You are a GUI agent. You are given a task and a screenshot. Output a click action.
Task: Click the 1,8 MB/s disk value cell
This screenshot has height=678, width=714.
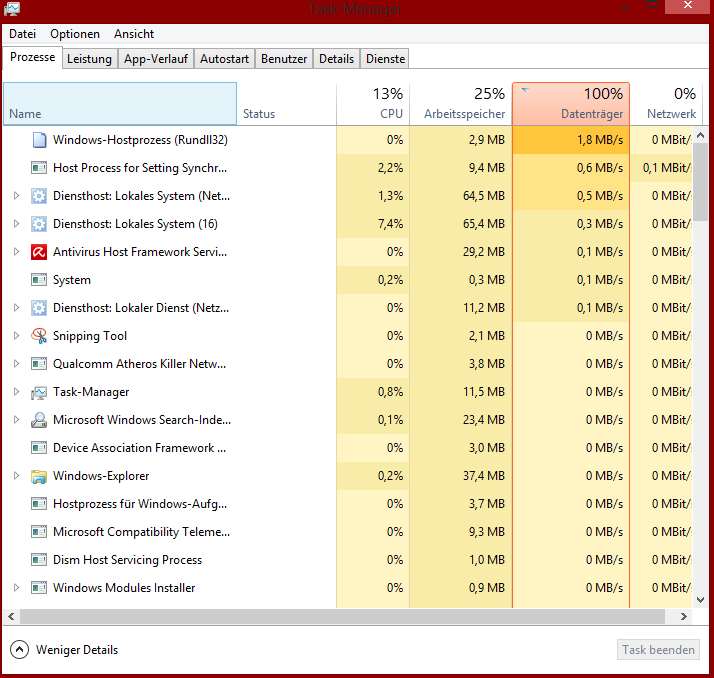[x=571, y=140]
